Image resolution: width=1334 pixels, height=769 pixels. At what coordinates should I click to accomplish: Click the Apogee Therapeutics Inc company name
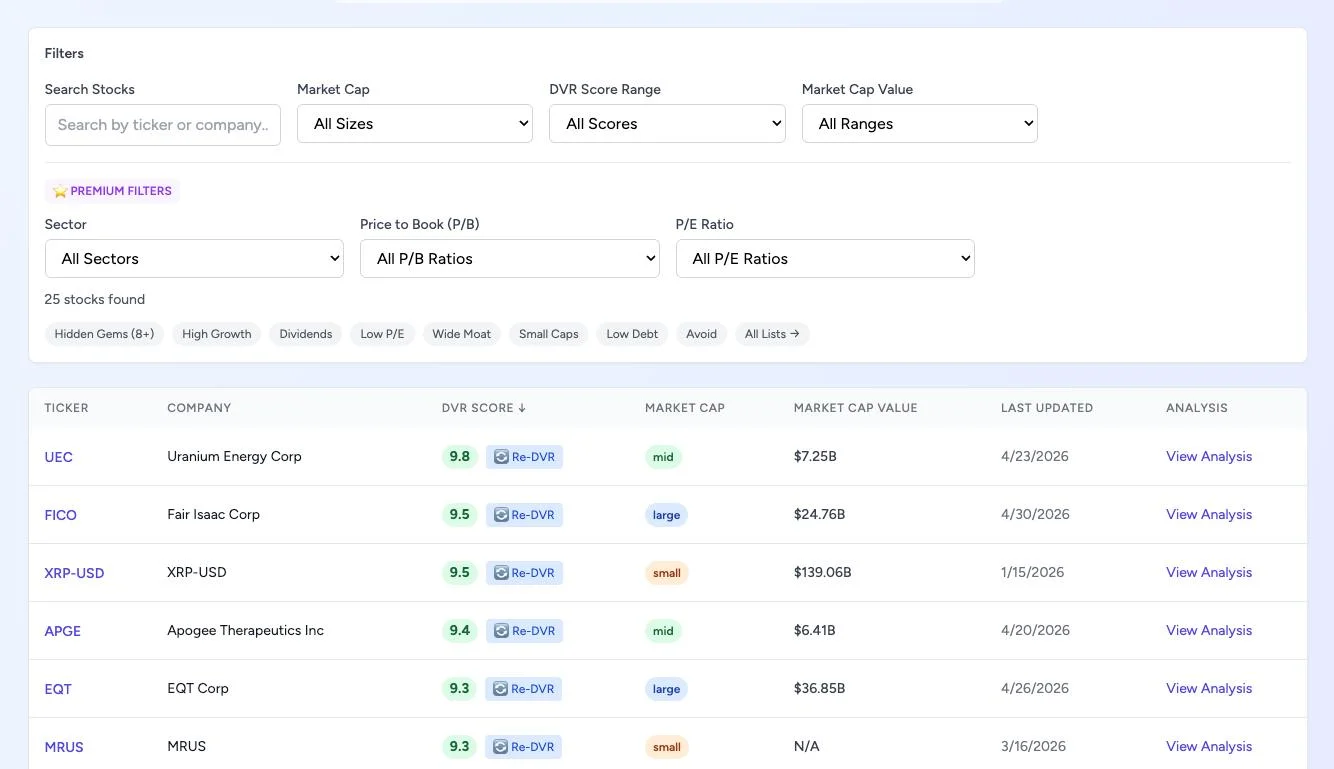246,630
